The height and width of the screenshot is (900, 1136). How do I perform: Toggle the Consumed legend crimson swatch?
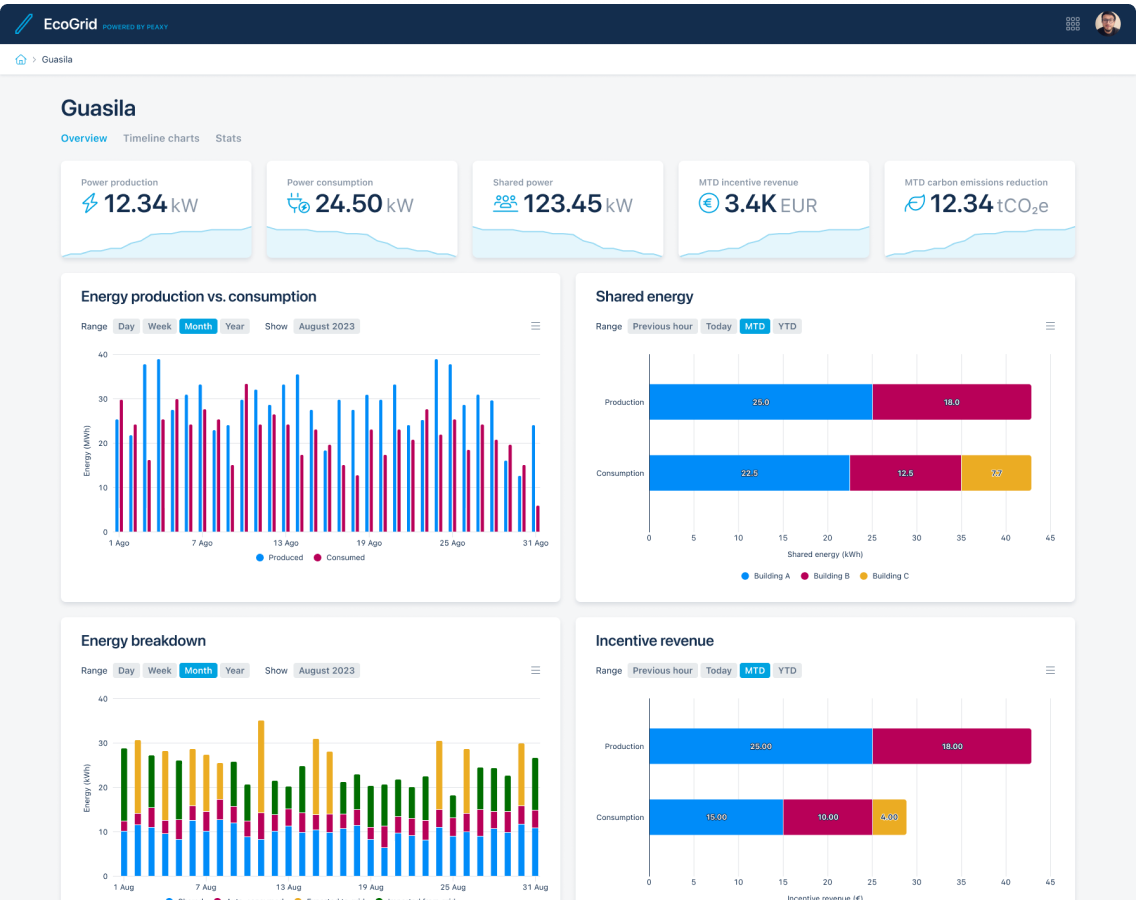(x=317, y=557)
